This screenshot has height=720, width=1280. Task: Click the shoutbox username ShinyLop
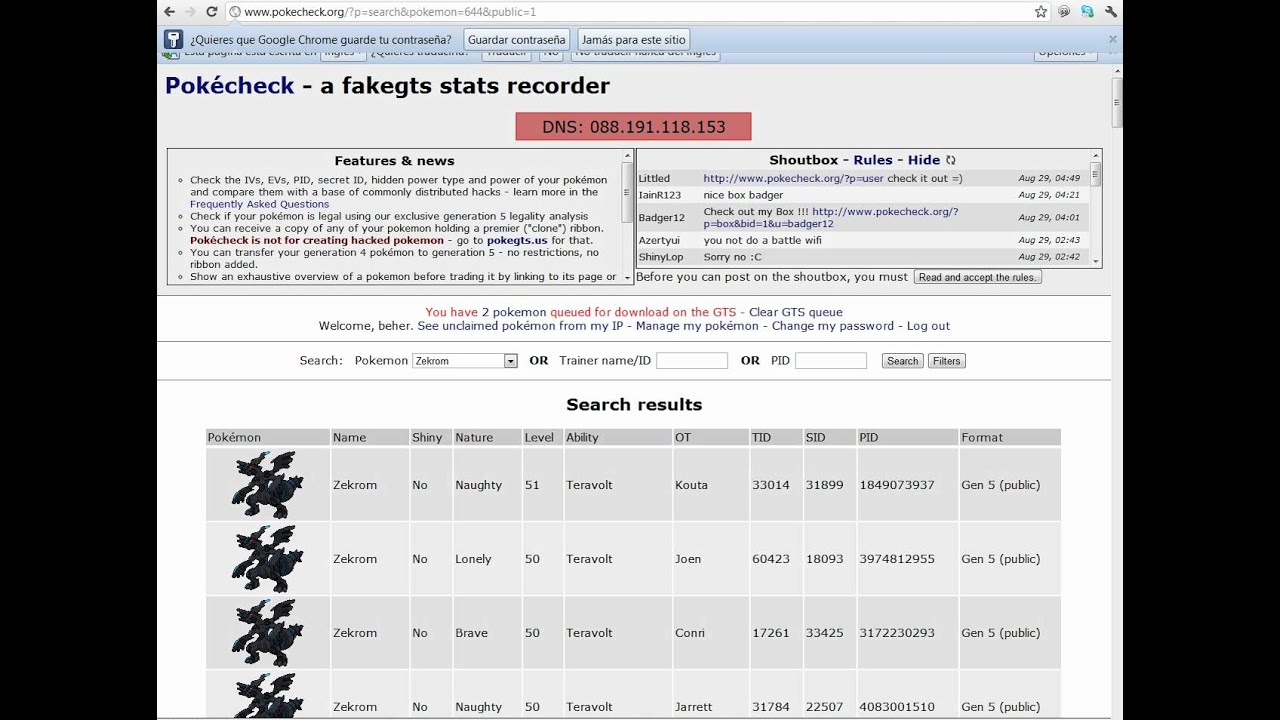661,257
